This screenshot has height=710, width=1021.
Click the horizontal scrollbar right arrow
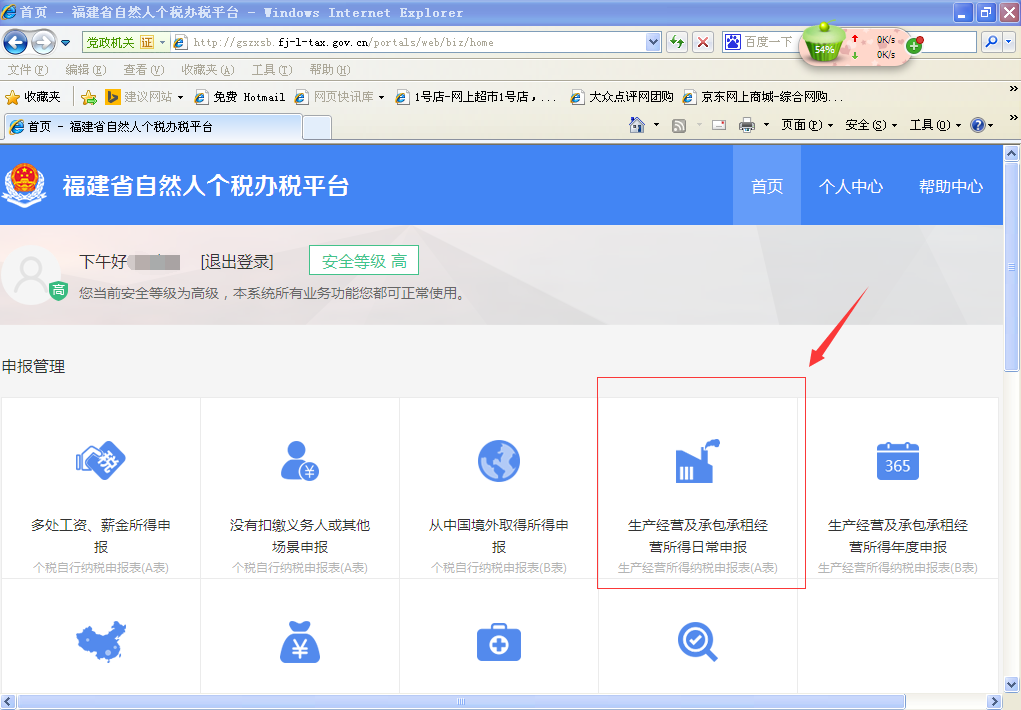pyautogui.click(x=994, y=702)
